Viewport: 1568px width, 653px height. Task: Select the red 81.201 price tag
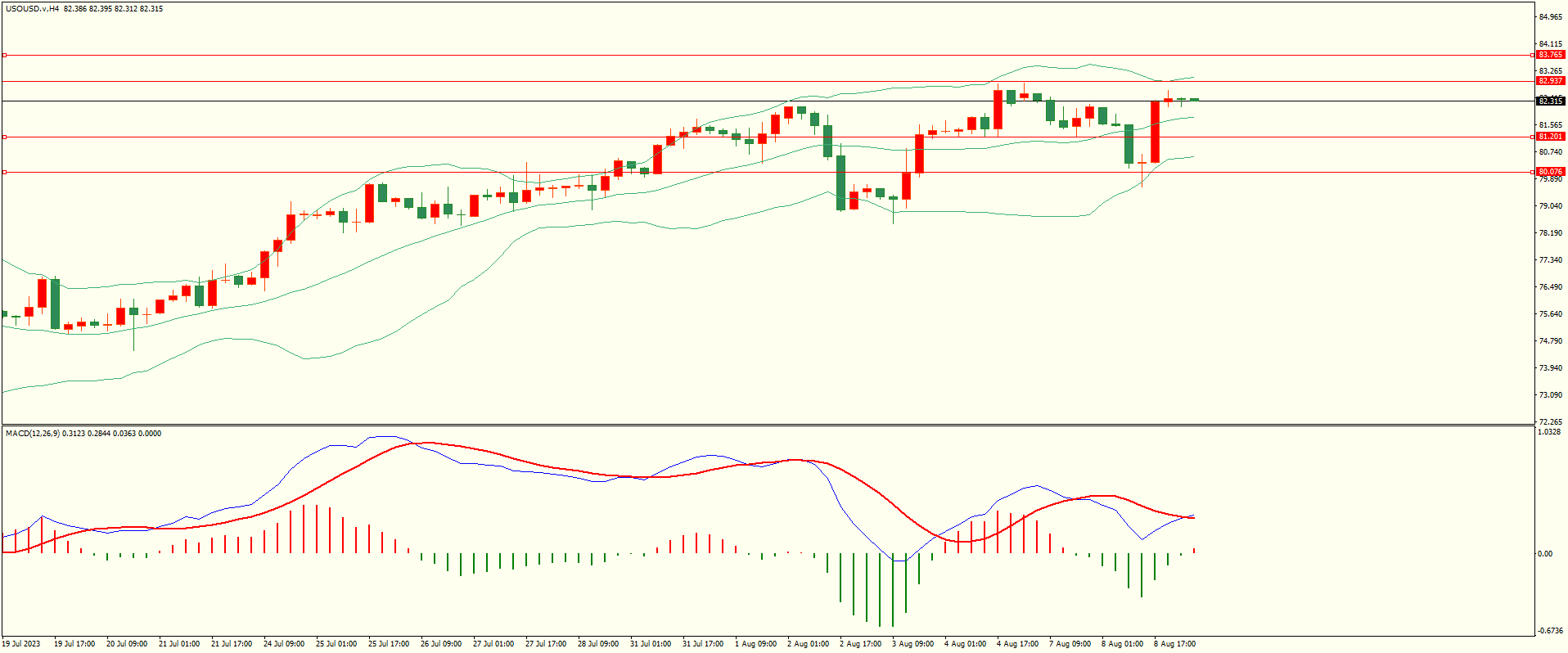coord(1550,137)
